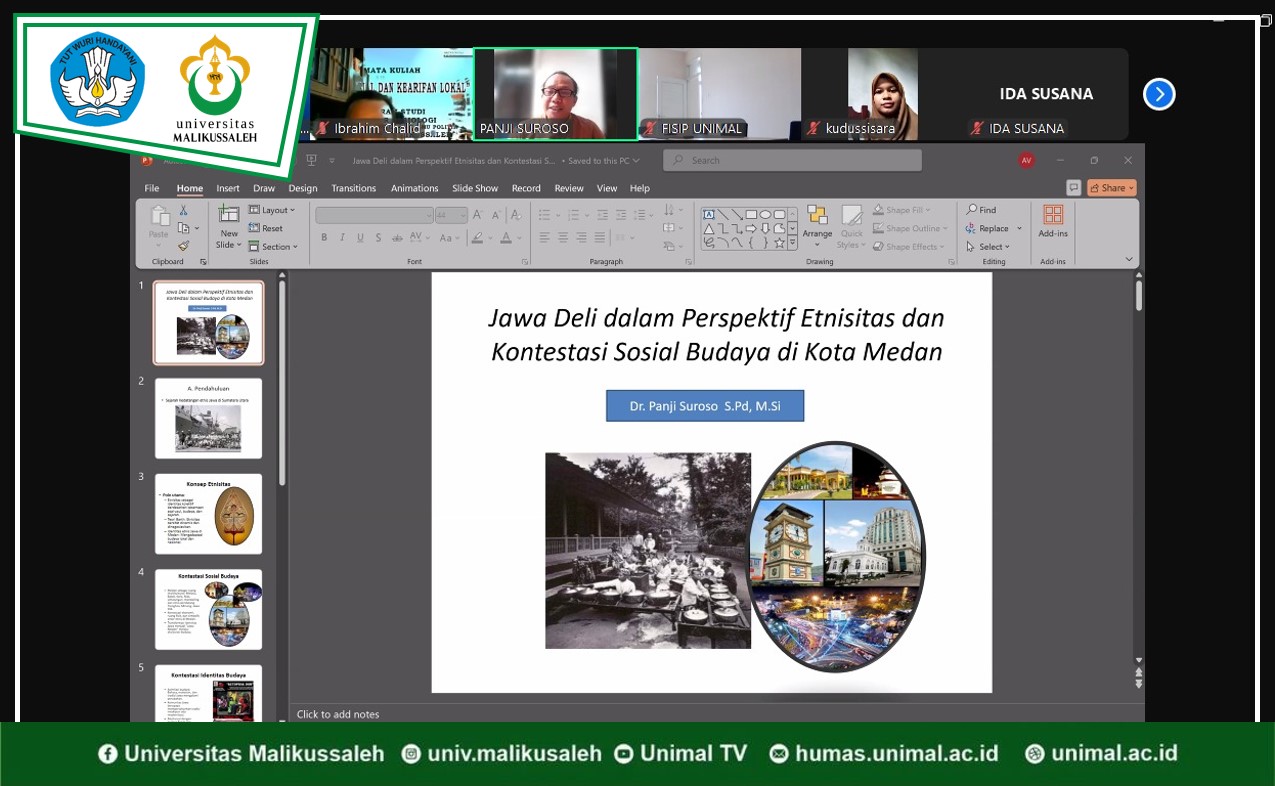Screen dimensions: 1275x786
Task: Open the Slide Show tab
Action: tap(474, 188)
